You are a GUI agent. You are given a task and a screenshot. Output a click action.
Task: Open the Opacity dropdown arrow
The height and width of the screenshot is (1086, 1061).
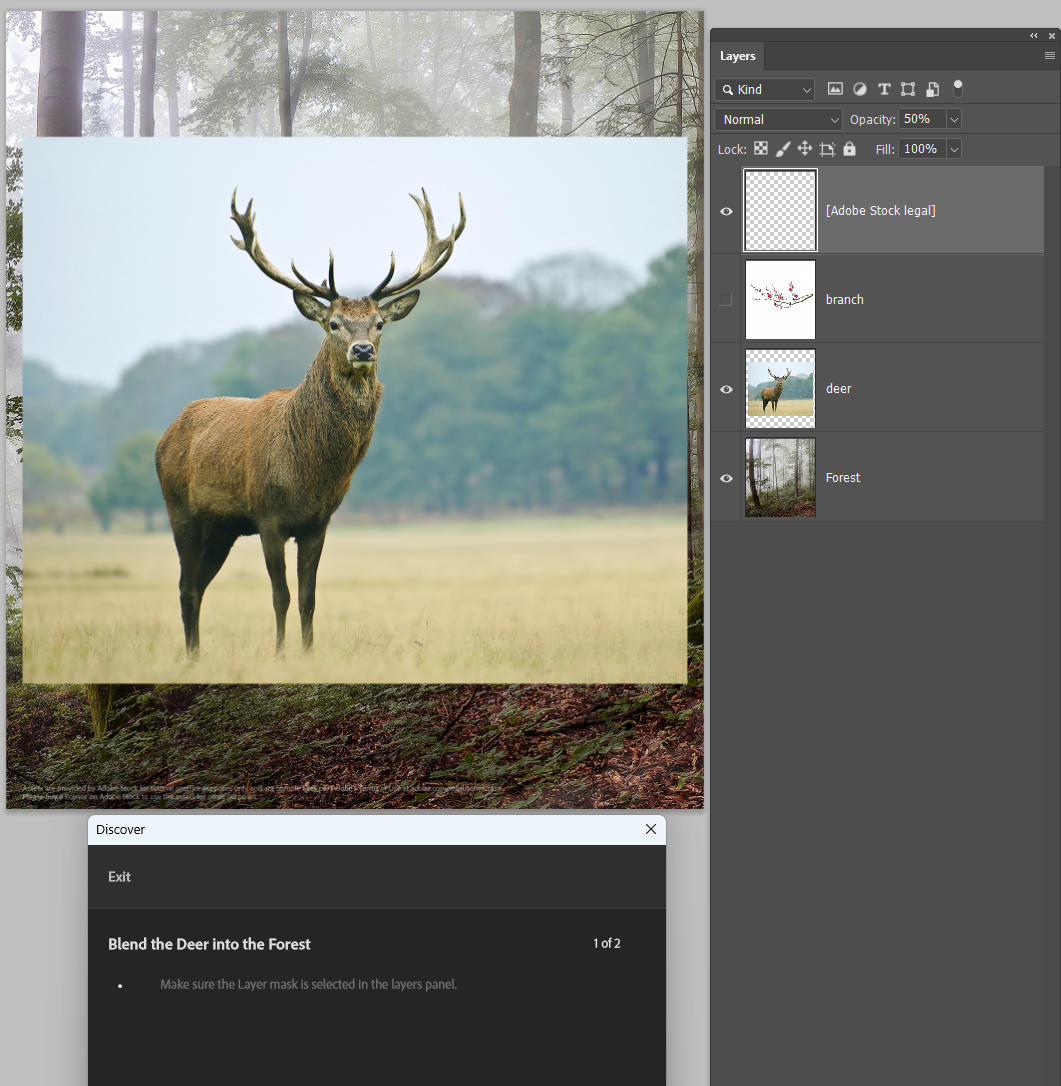point(953,119)
